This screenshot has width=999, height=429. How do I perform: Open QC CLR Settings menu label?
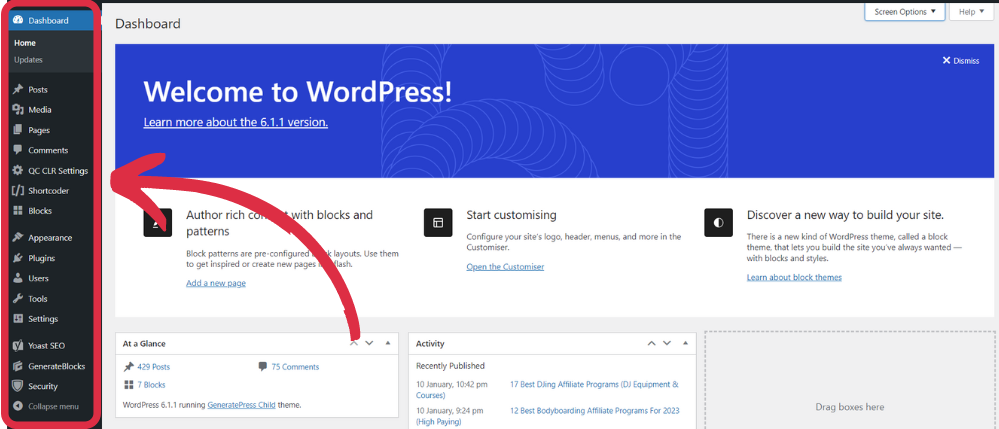click(x=58, y=171)
